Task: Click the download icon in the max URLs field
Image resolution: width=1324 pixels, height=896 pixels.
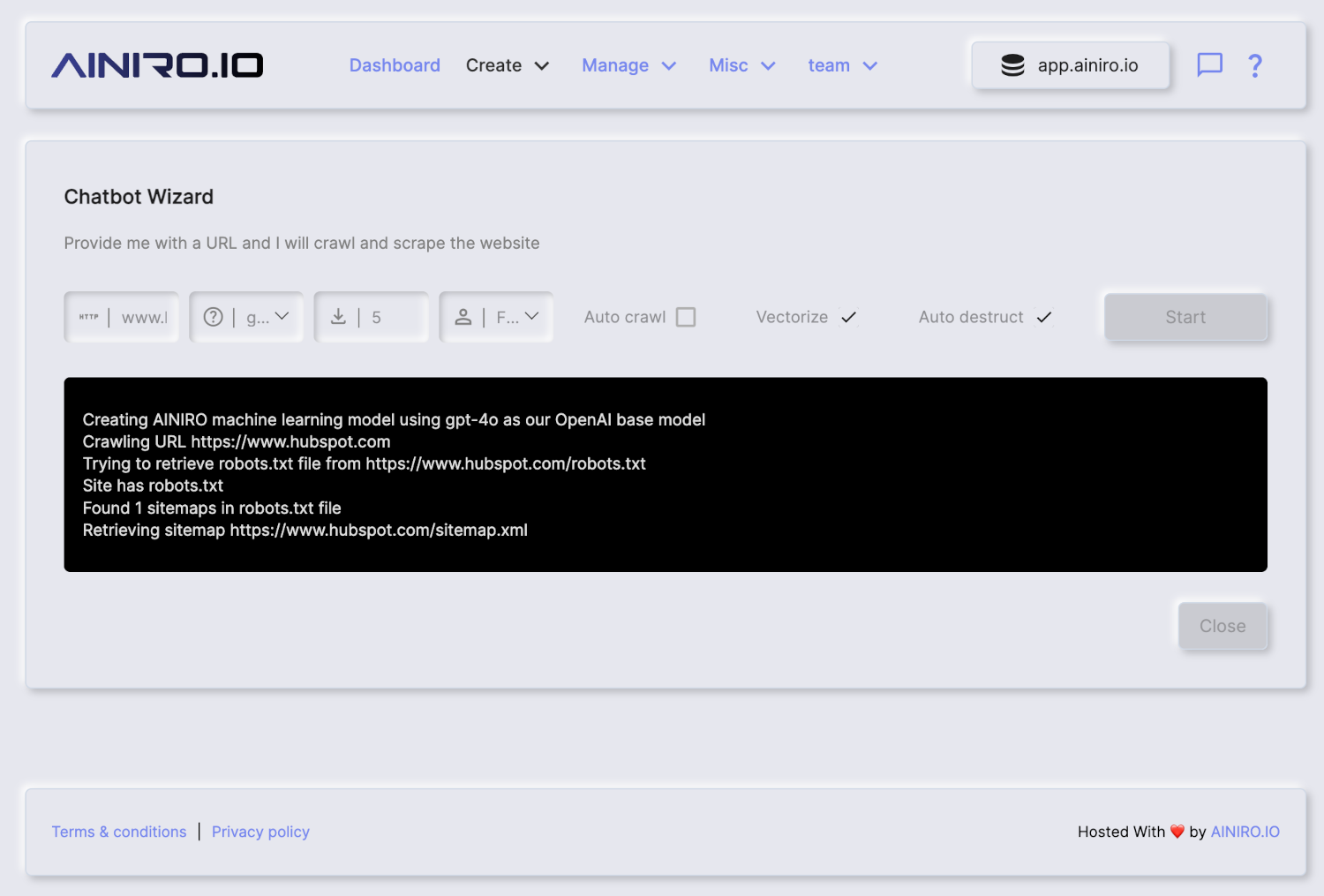Action: click(338, 317)
